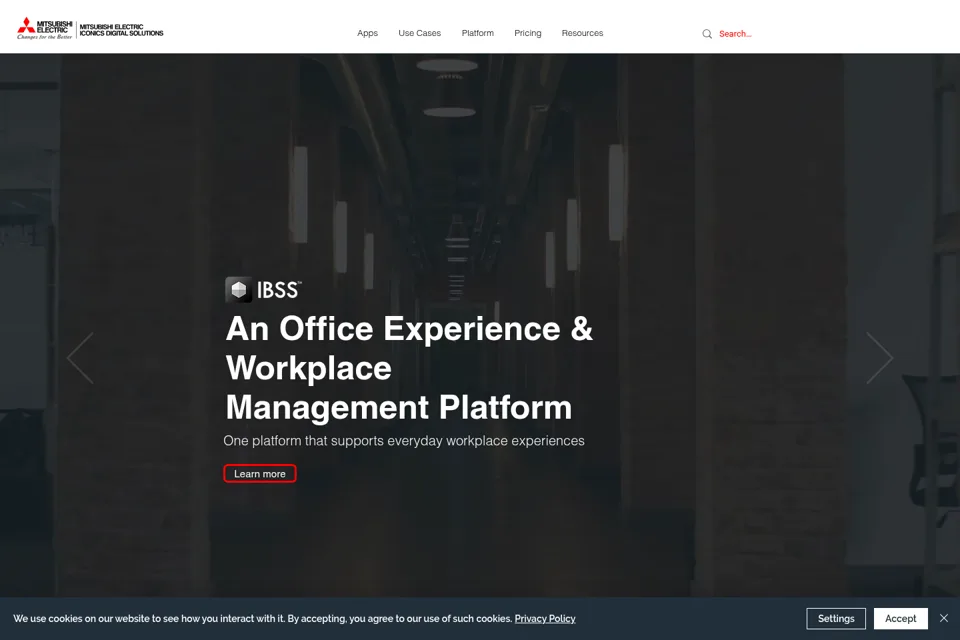This screenshot has width=960, height=640.
Task: Click the search magnifier icon
Action: coord(707,34)
